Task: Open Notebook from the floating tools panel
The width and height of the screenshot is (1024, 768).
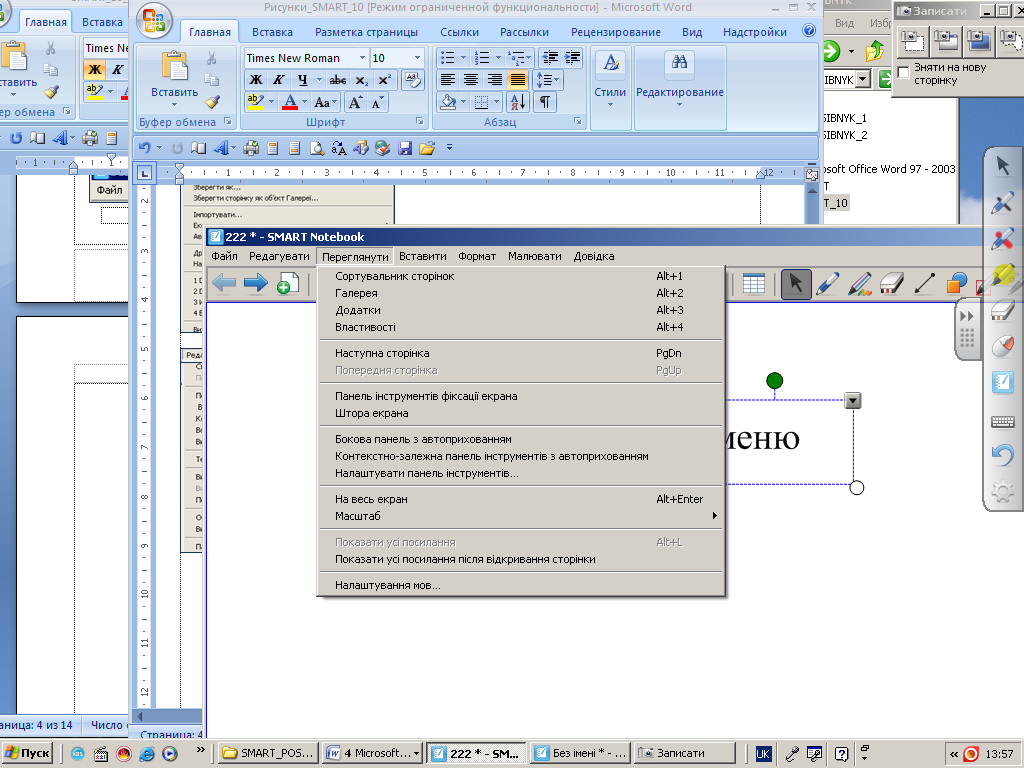Action: 1002,382
